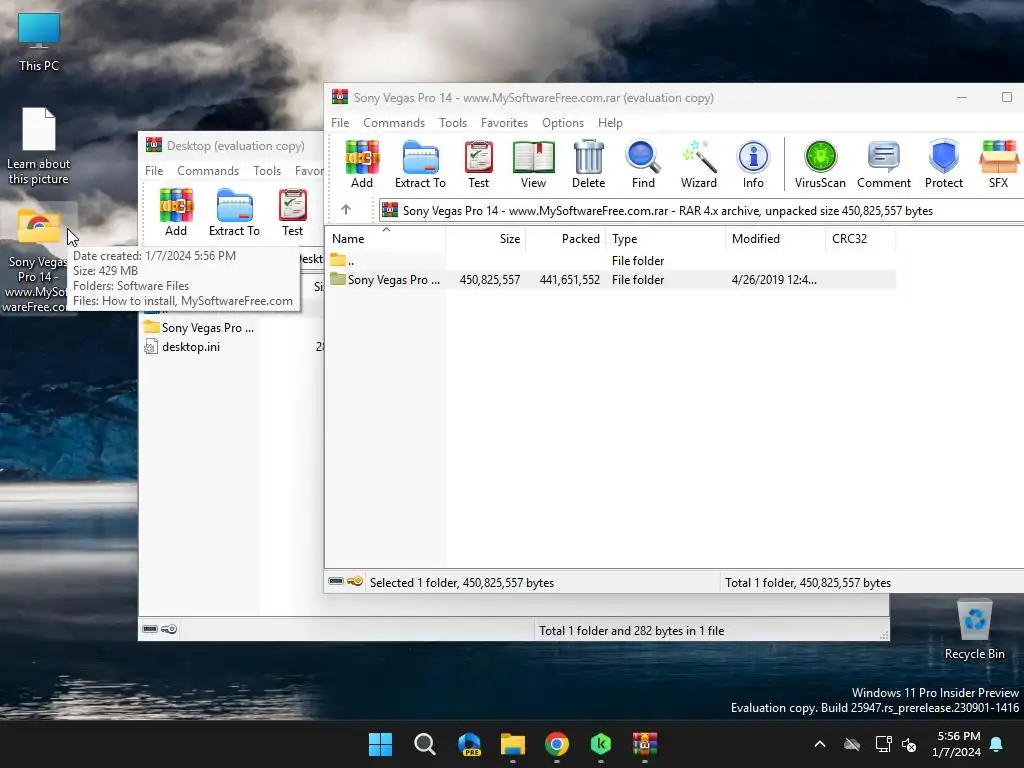Click Test icon in Desktop window
This screenshot has height=768, width=1024.
(x=293, y=212)
